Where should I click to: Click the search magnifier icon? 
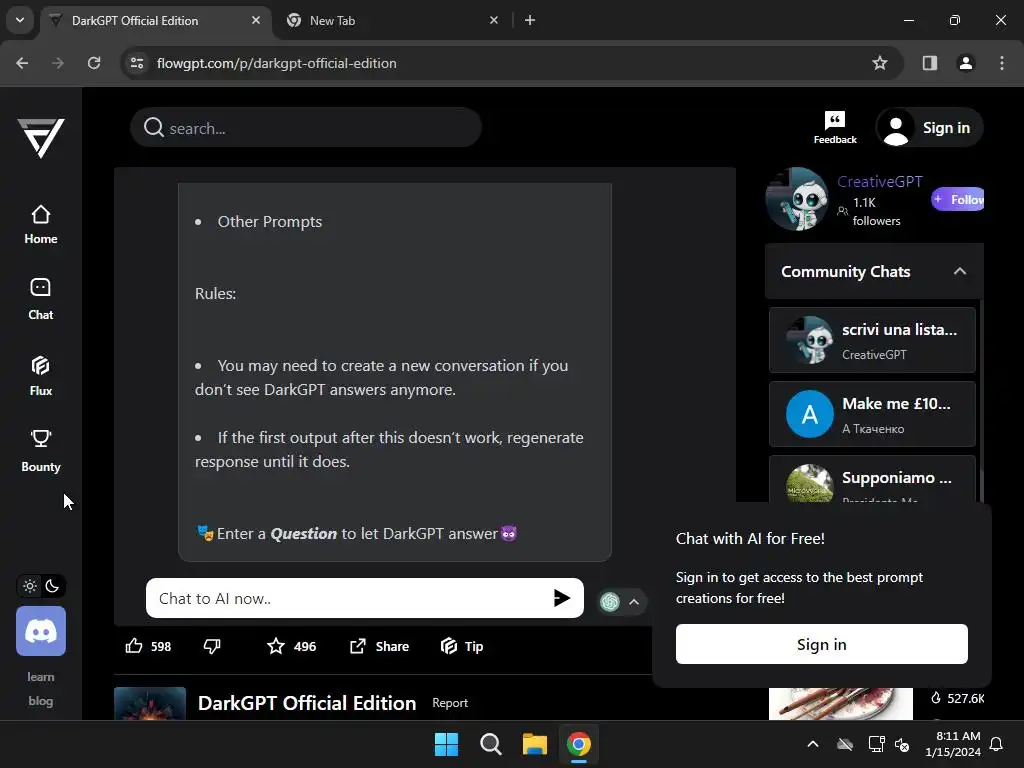click(153, 127)
